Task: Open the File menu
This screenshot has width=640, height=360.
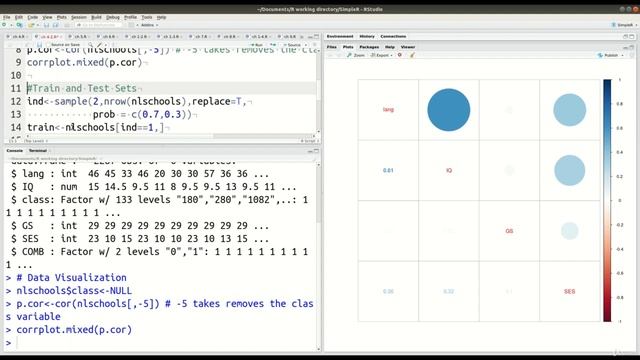Action: click(7, 17)
